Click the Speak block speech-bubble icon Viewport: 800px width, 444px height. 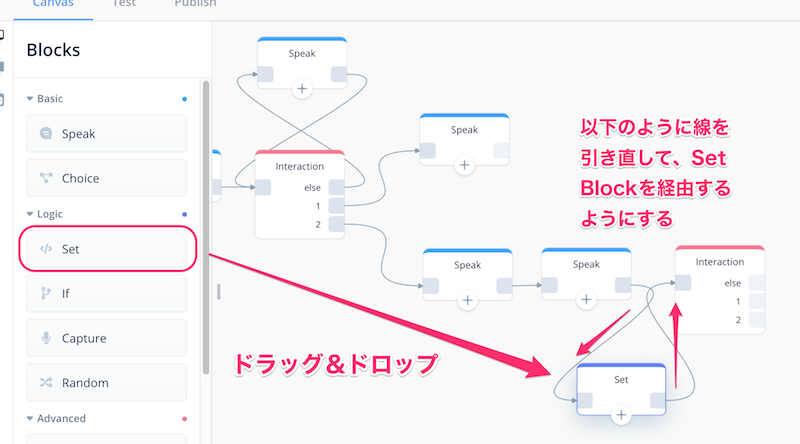[46, 134]
